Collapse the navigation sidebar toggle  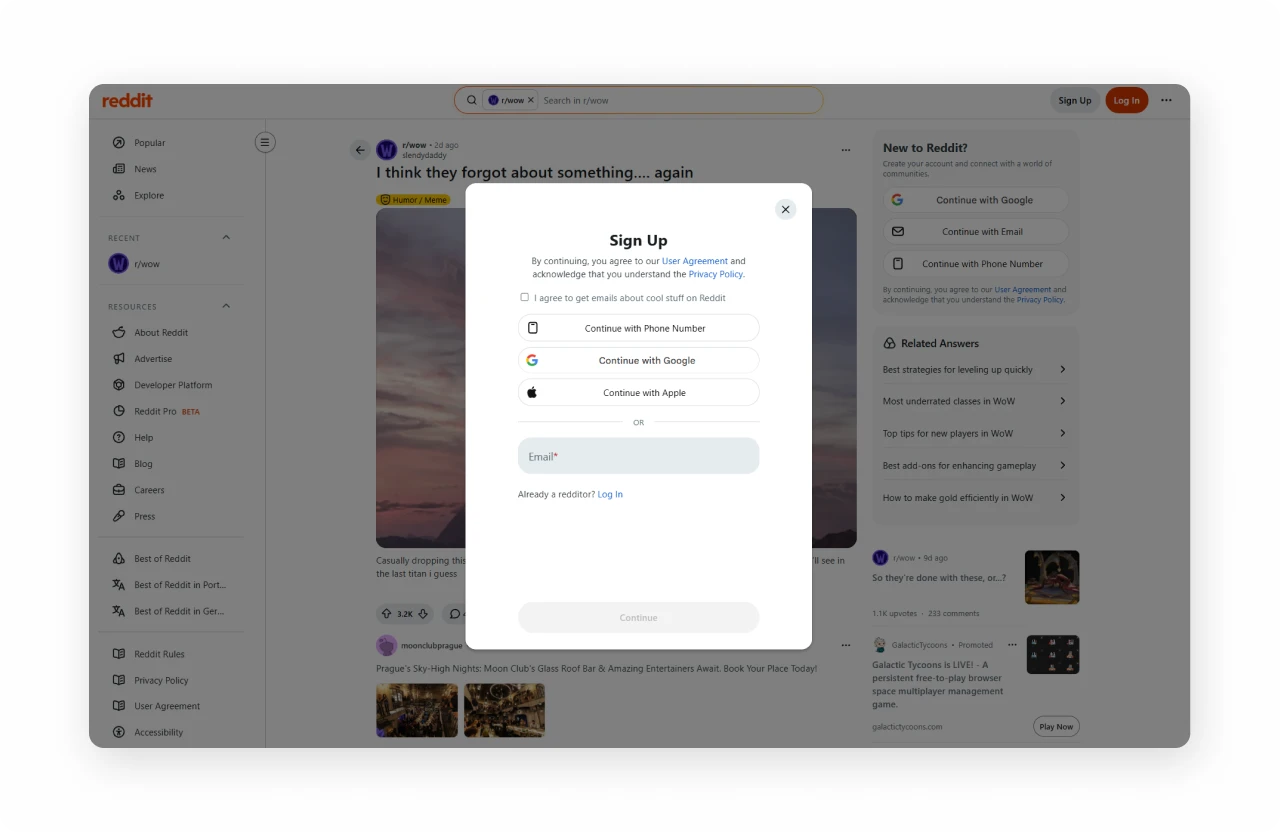(x=265, y=142)
